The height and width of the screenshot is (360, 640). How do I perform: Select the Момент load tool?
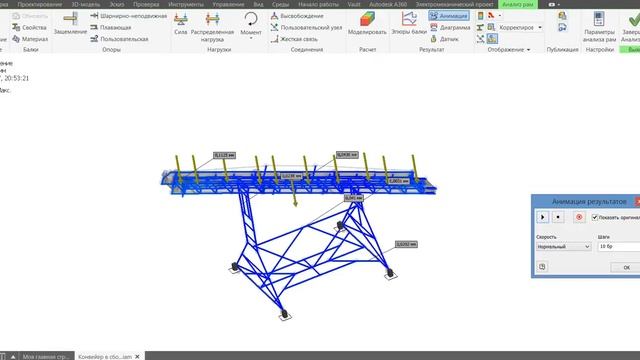click(251, 24)
